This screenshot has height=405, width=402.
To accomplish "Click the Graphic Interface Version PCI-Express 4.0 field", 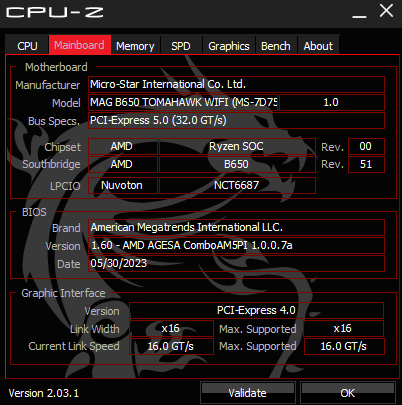I will point(256,310).
